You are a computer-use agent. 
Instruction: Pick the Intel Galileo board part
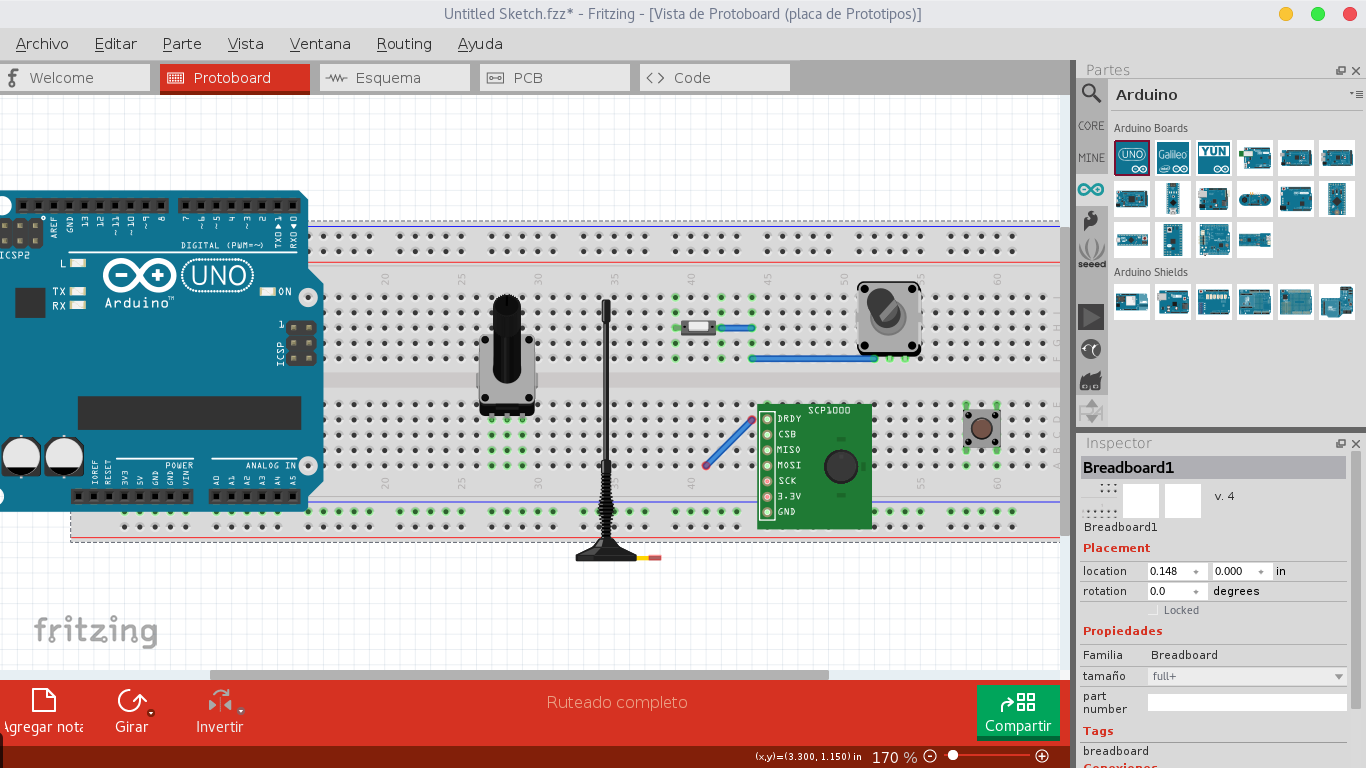(1173, 157)
